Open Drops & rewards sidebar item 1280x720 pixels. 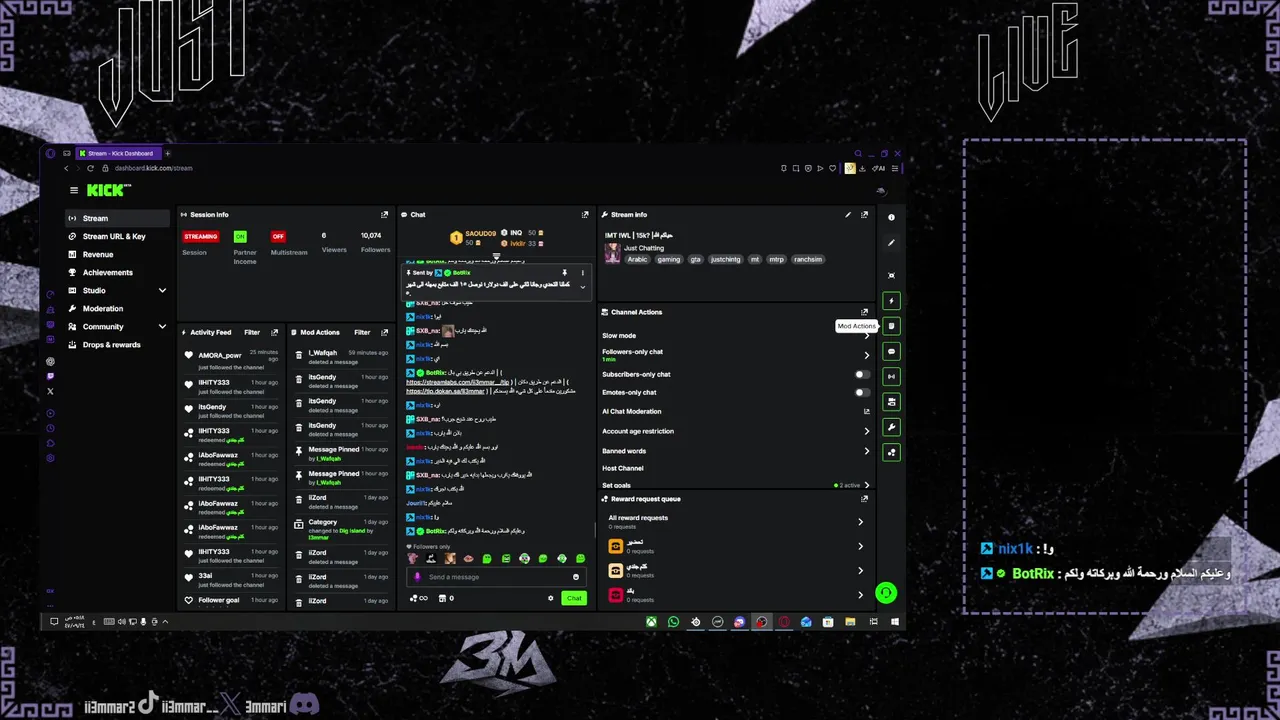pyautogui.click(x=118, y=345)
